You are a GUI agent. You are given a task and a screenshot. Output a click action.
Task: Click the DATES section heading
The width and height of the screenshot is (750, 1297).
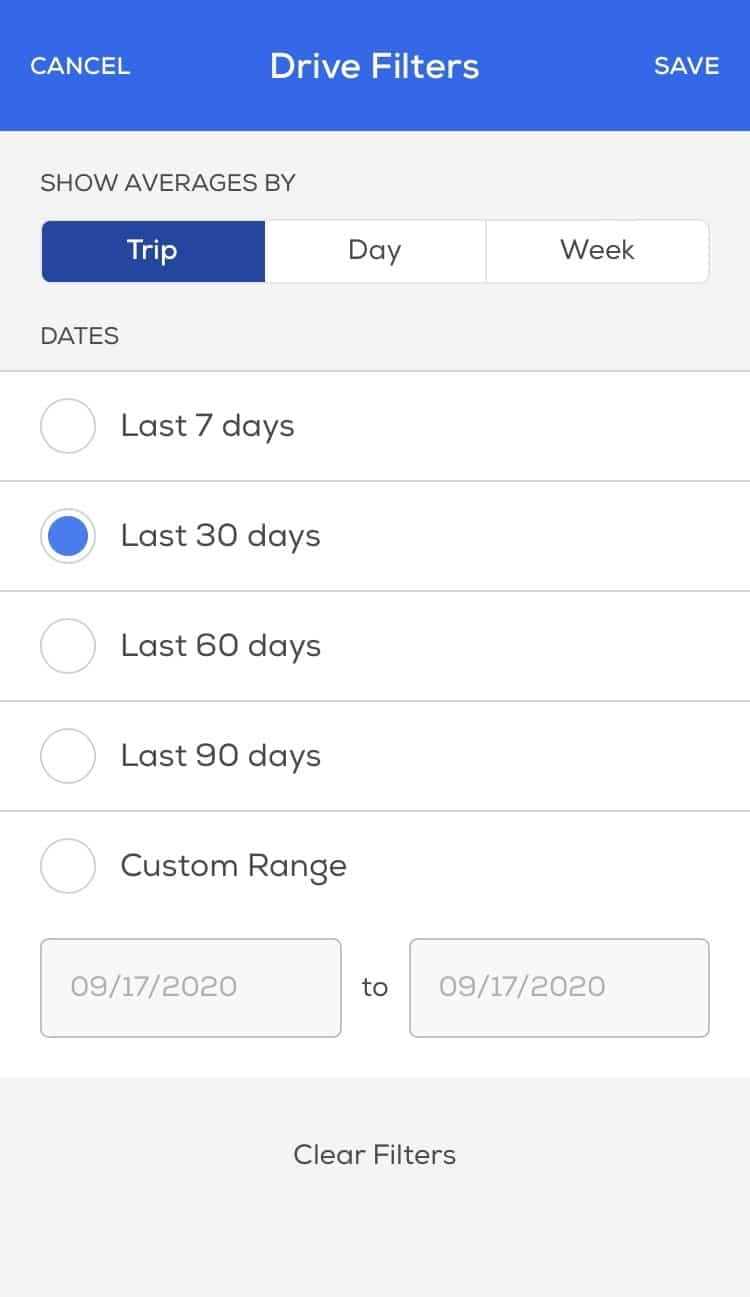tap(79, 336)
